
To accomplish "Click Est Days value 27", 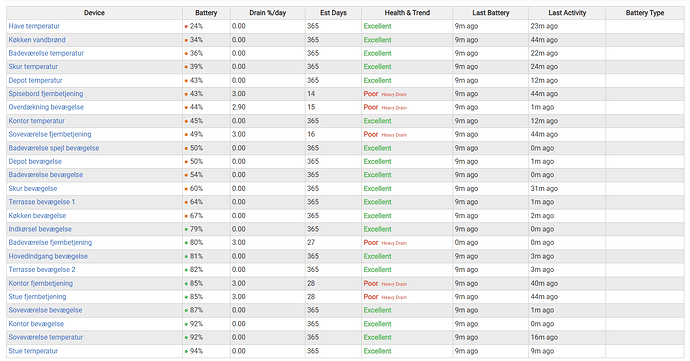I will (x=311, y=243).
